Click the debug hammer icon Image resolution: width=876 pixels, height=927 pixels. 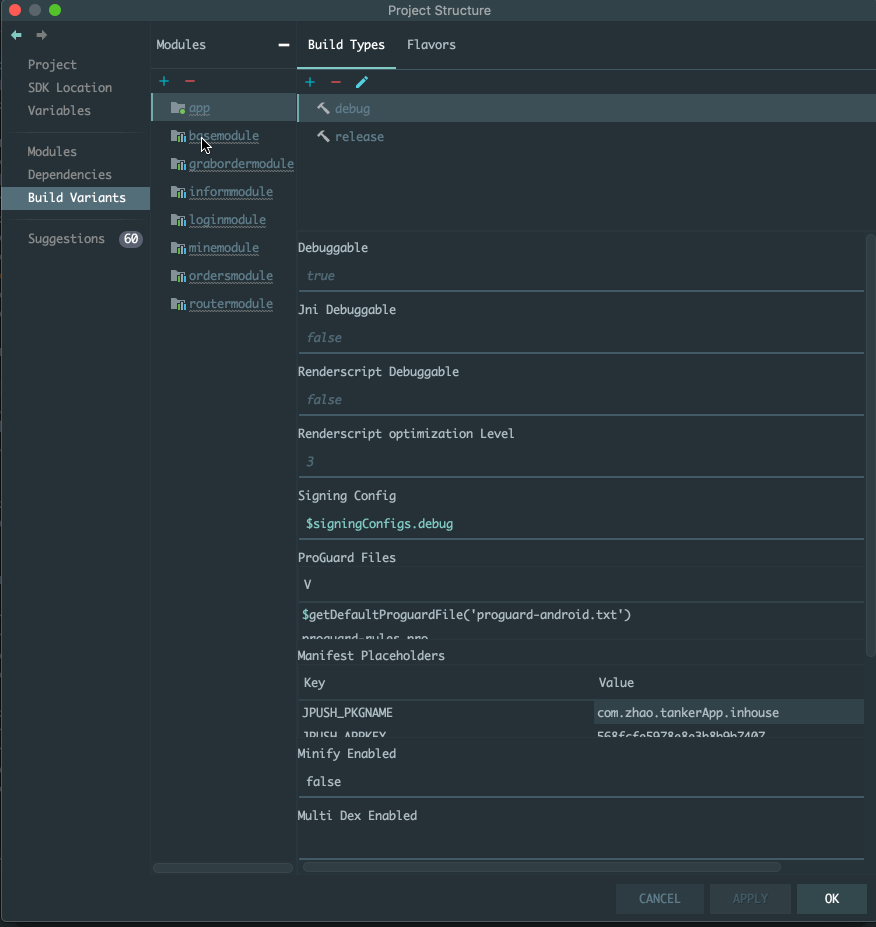click(x=323, y=108)
